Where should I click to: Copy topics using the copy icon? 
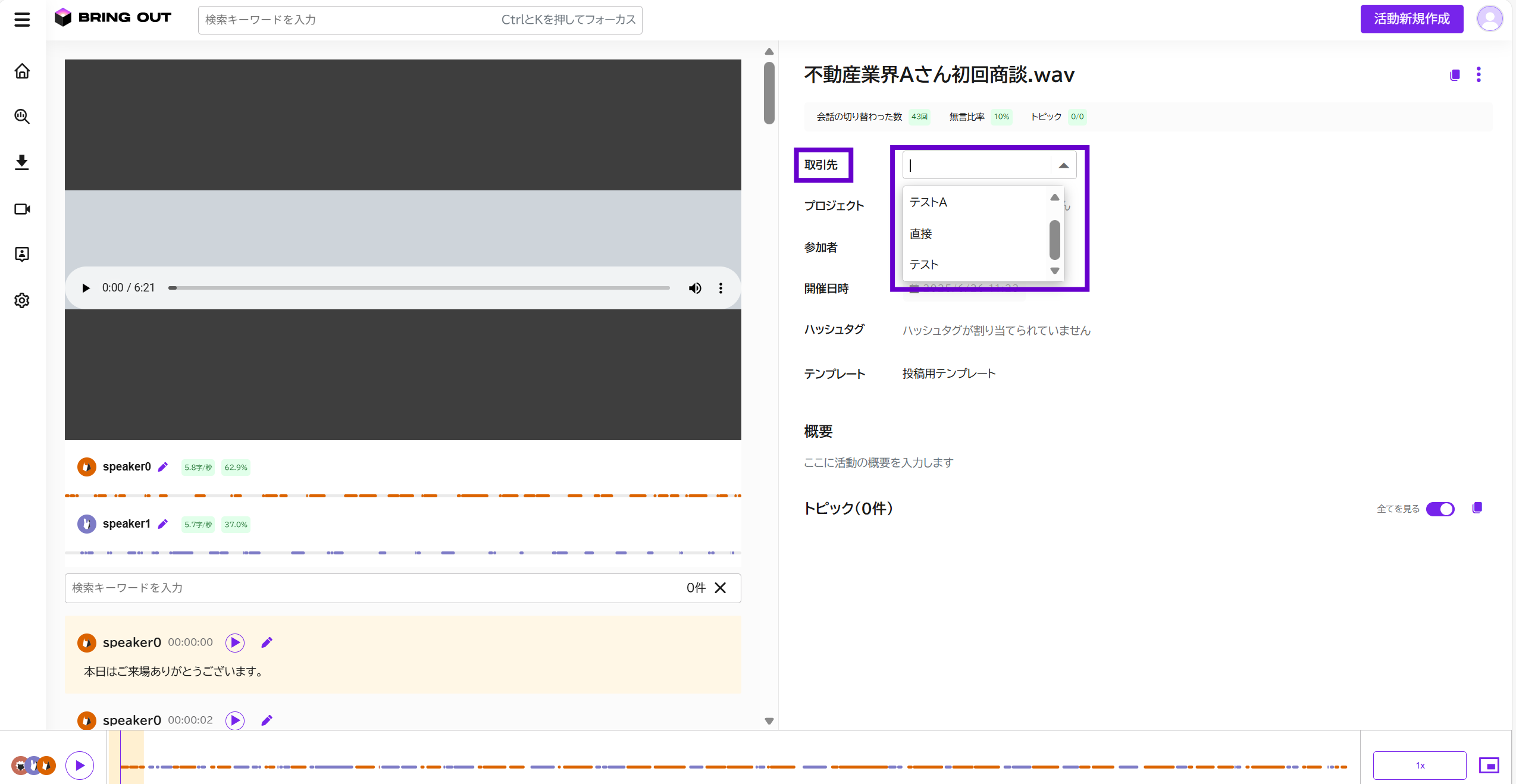click(x=1477, y=508)
